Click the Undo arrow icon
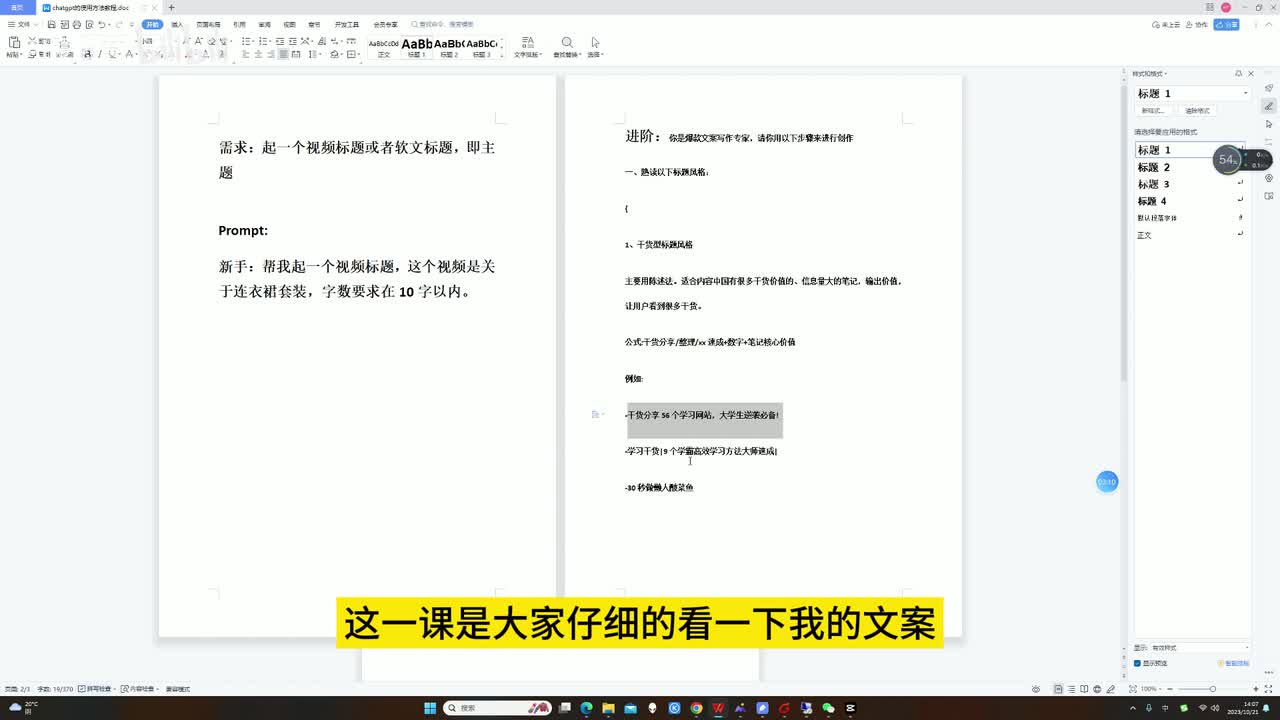 (x=101, y=24)
